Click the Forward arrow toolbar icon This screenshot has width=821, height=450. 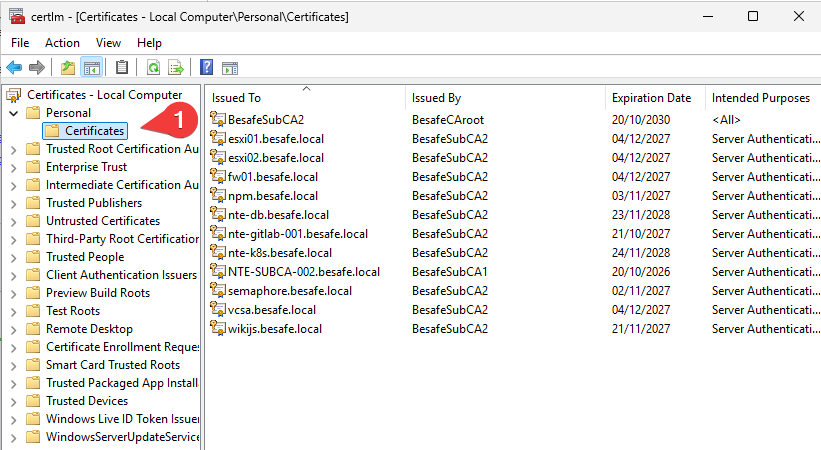[x=37, y=68]
